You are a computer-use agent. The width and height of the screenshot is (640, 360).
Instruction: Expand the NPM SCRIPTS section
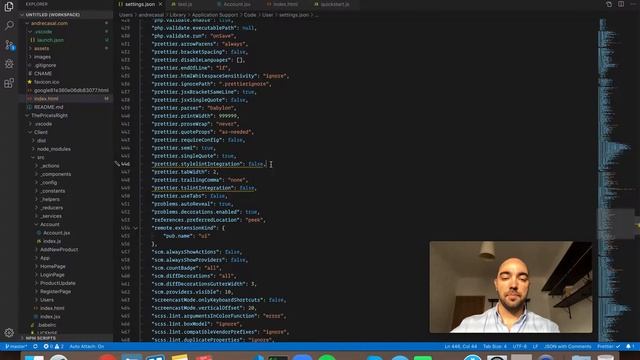click(x=40, y=338)
